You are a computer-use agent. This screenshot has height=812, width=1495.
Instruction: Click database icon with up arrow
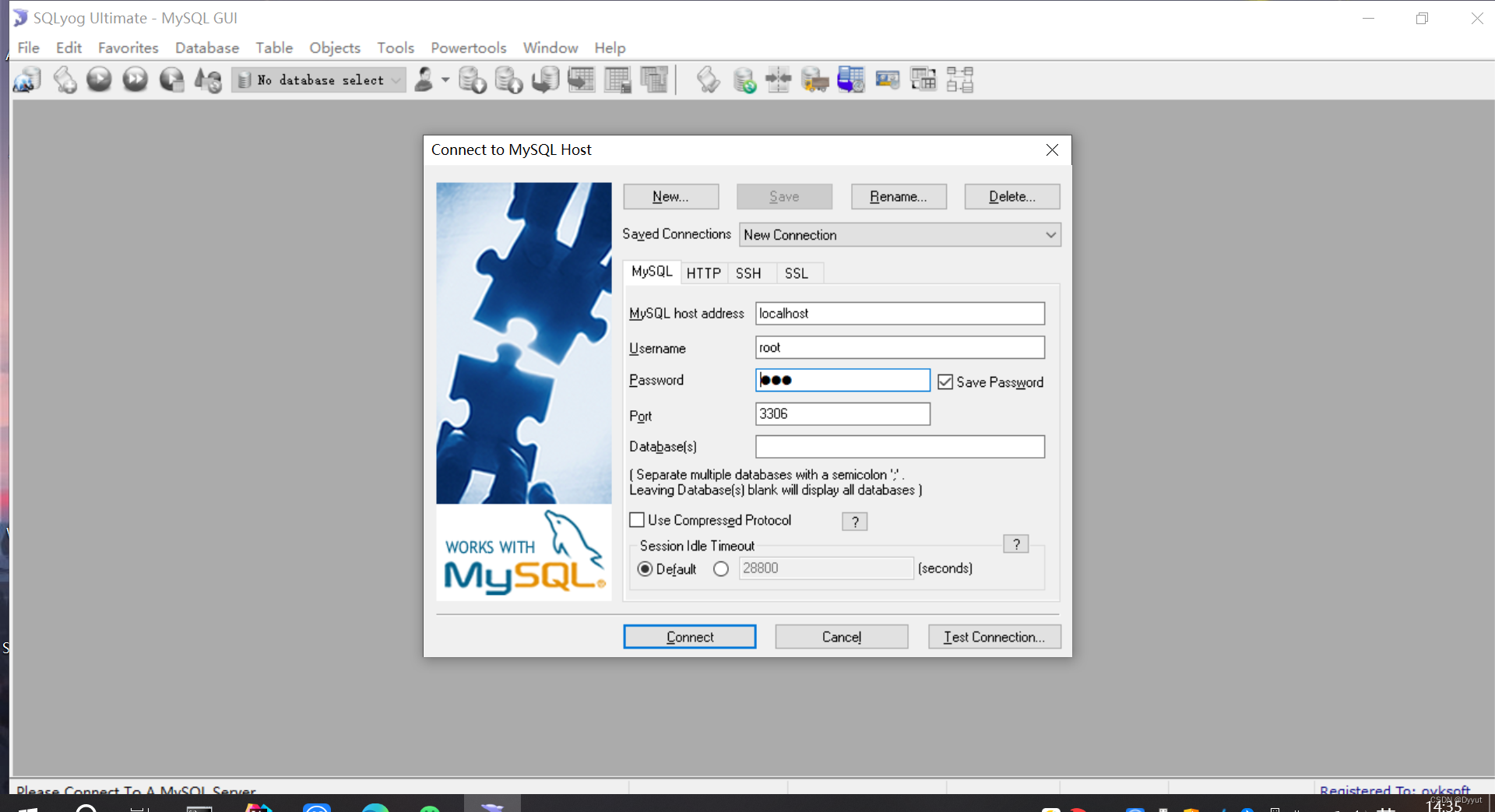[x=508, y=79]
